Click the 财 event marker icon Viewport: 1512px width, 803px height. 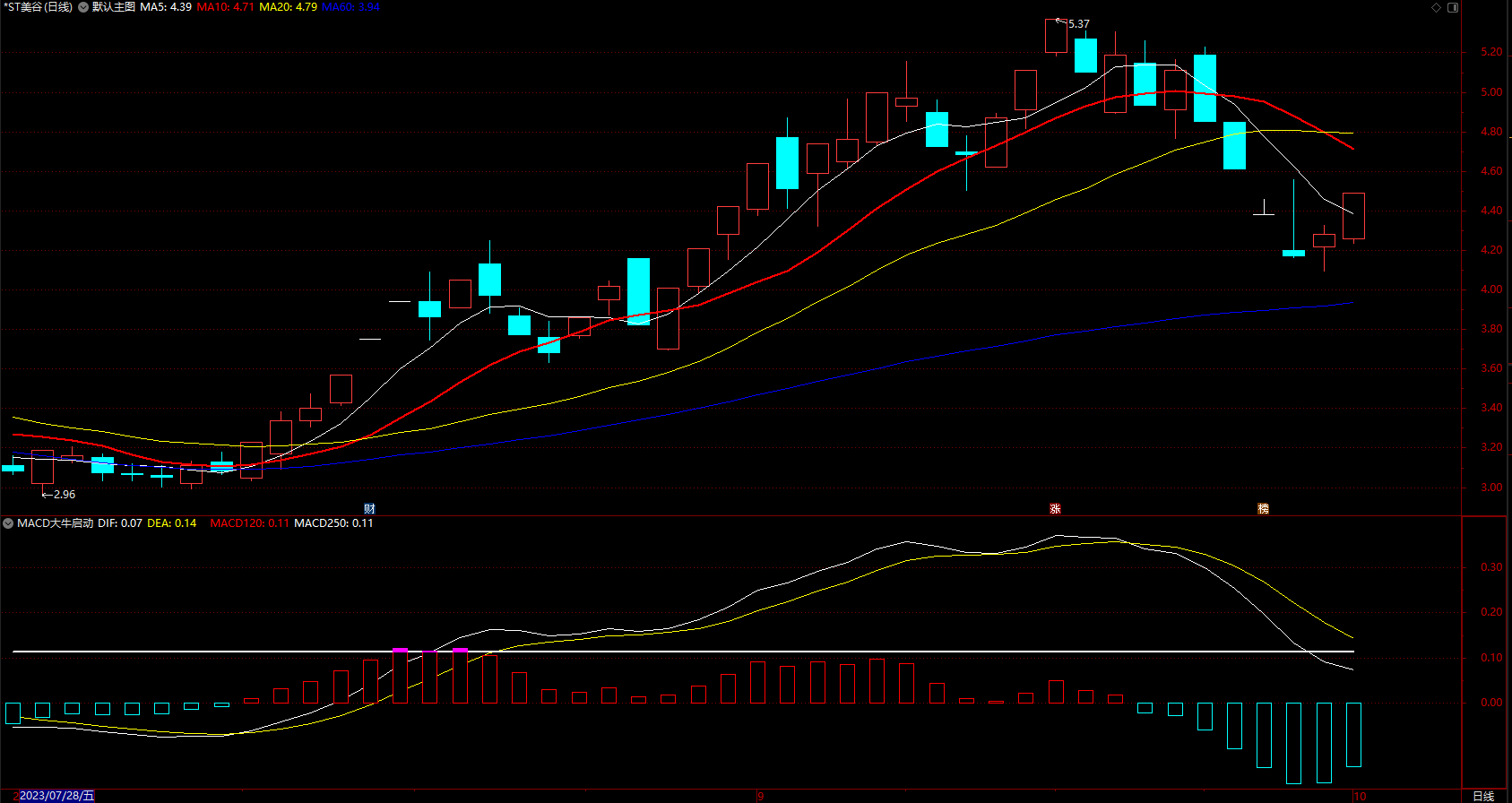[x=369, y=508]
